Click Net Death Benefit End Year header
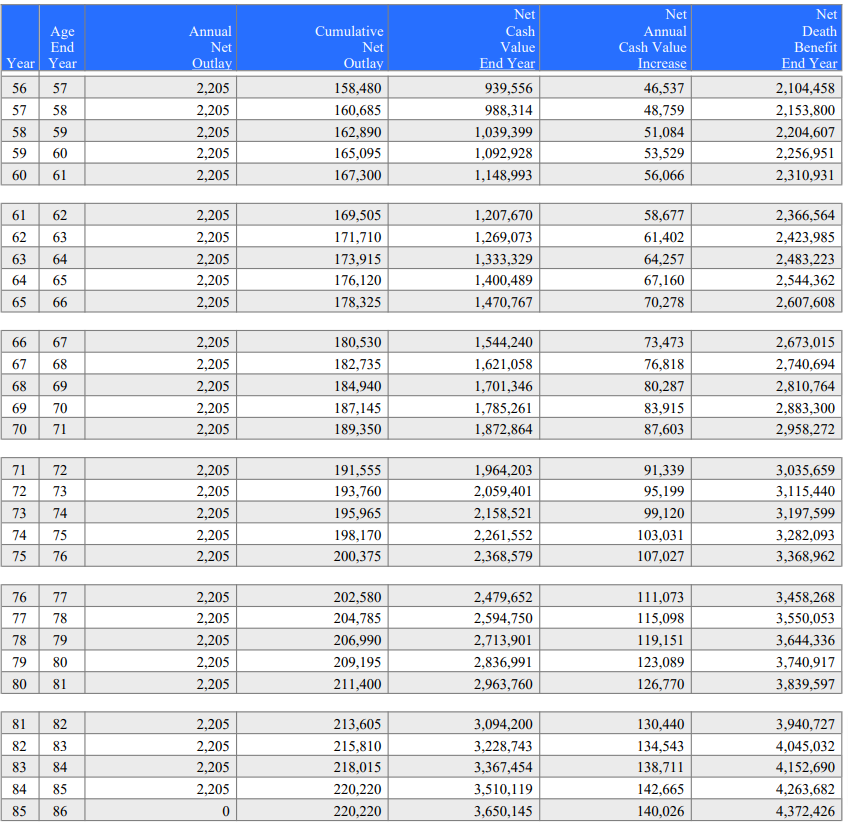 (x=810, y=39)
